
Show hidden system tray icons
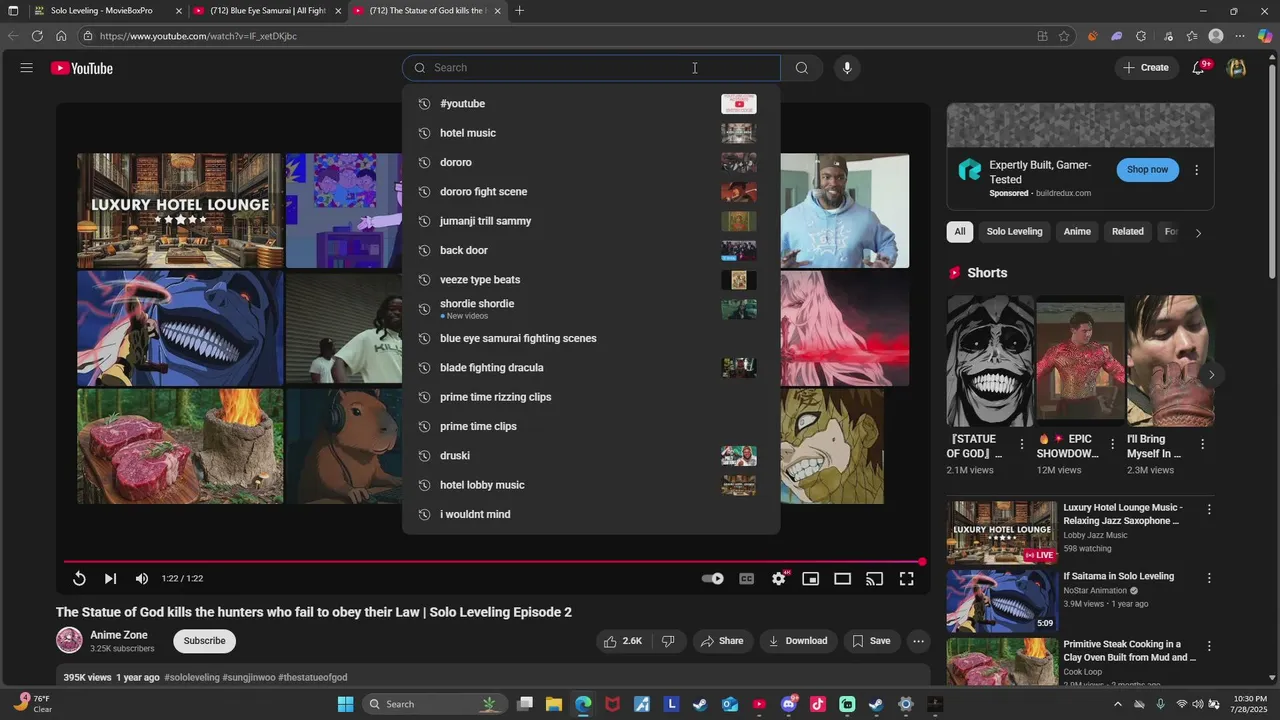pyautogui.click(x=1117, y=704)
